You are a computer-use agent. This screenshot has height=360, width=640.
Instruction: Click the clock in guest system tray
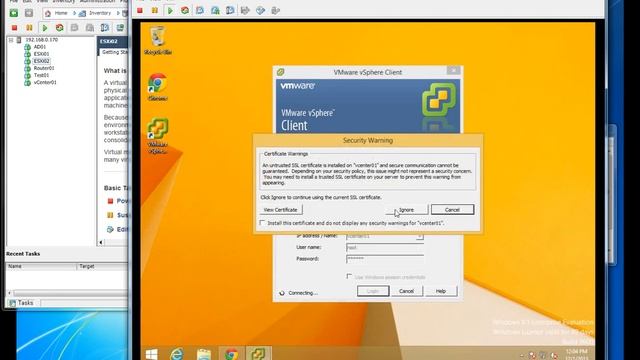point(577,355)
